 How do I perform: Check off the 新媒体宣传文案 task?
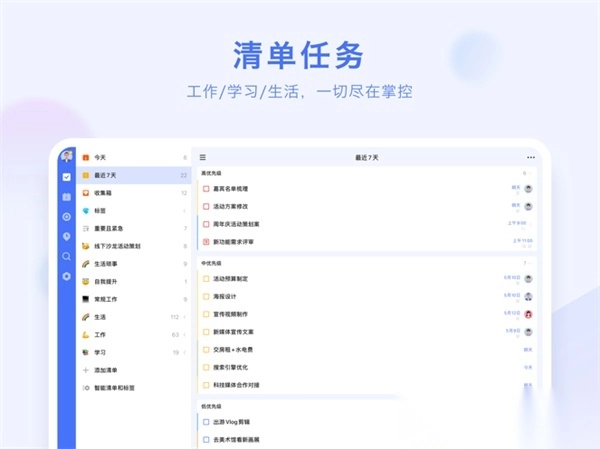pyautogui.click(x=206, y=332)
